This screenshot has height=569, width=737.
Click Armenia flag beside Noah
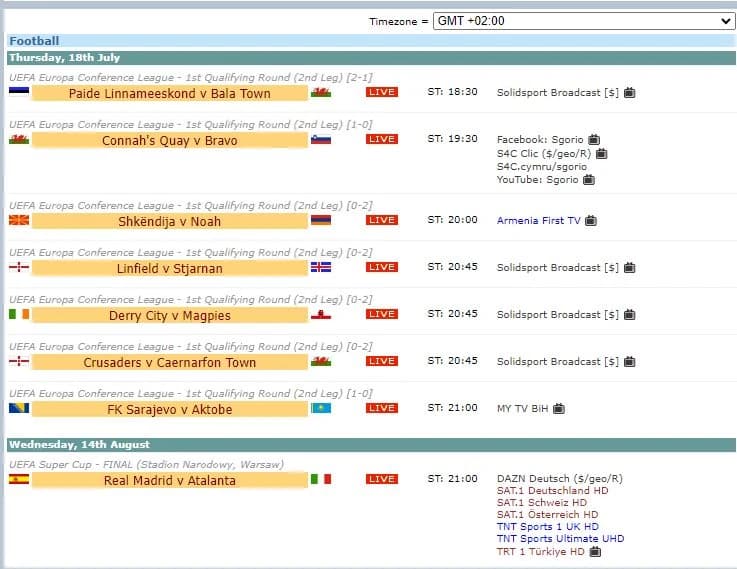321,220
